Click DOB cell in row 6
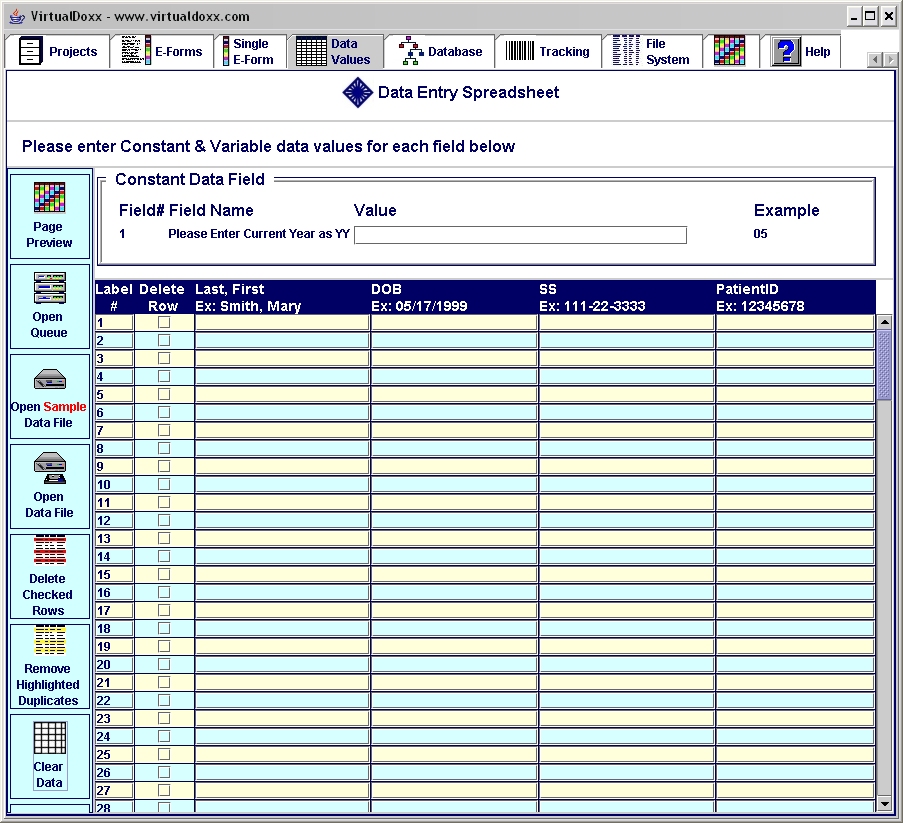The width and height of the screenshot is (903, 823). click(x=454, y=412)
